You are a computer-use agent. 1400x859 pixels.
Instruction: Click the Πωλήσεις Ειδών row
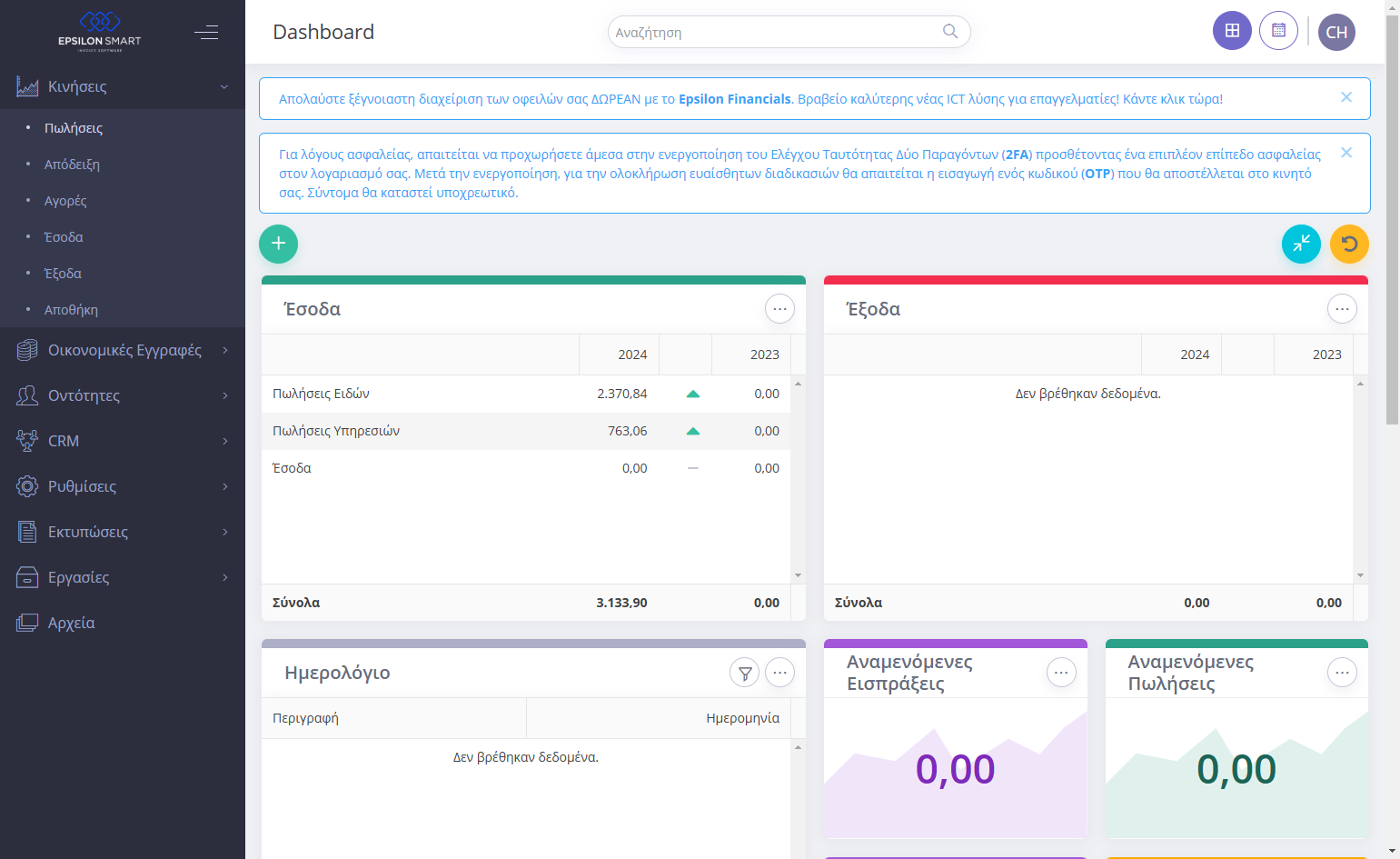click(526, 394)
